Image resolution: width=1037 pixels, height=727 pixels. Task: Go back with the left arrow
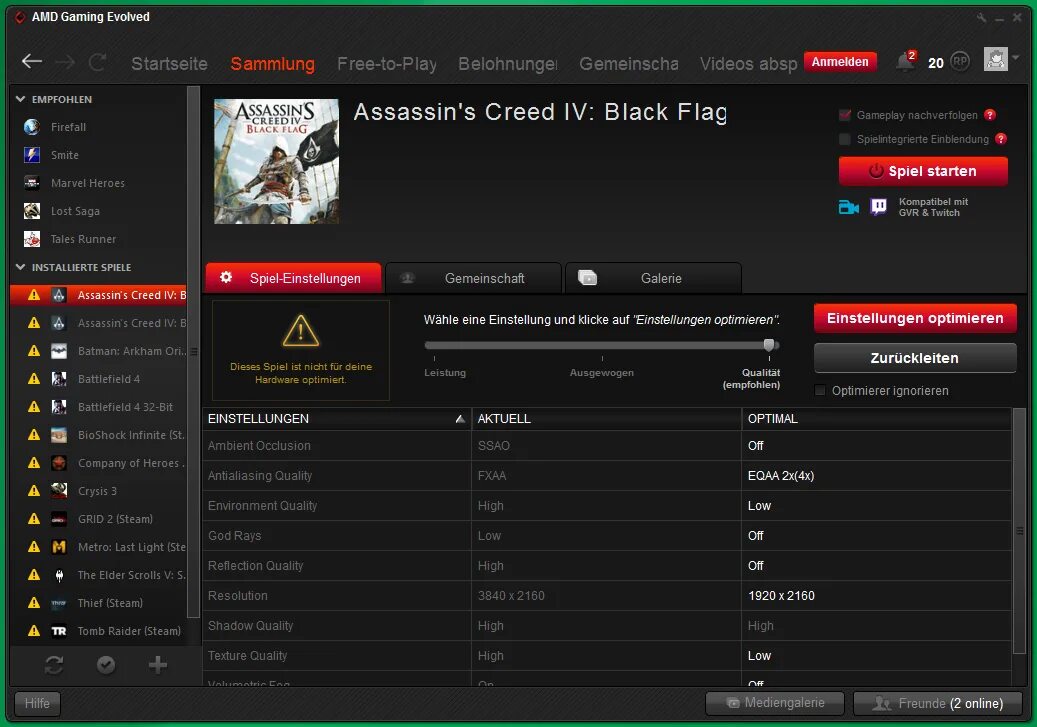click(x=32, y=62)
